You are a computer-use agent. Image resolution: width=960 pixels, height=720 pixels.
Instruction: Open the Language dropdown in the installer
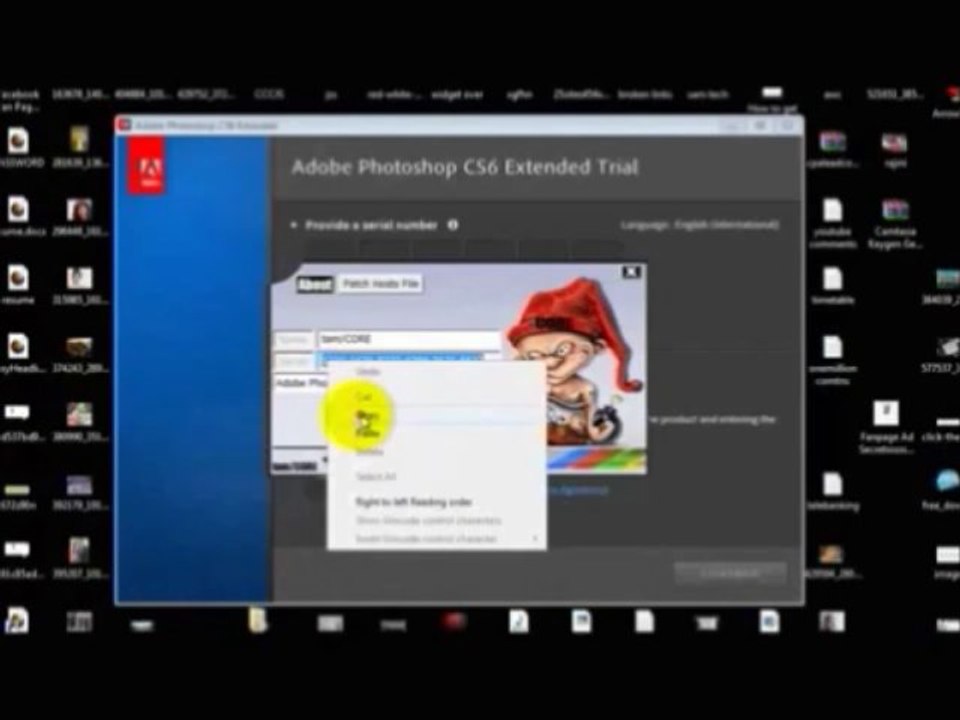(700, 225)
